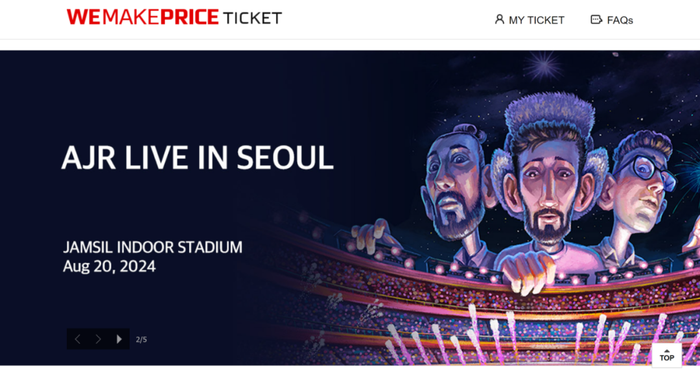Click the center band member's face in banner
The height and width of the screenshot is (382, 700).
[547, 187]
